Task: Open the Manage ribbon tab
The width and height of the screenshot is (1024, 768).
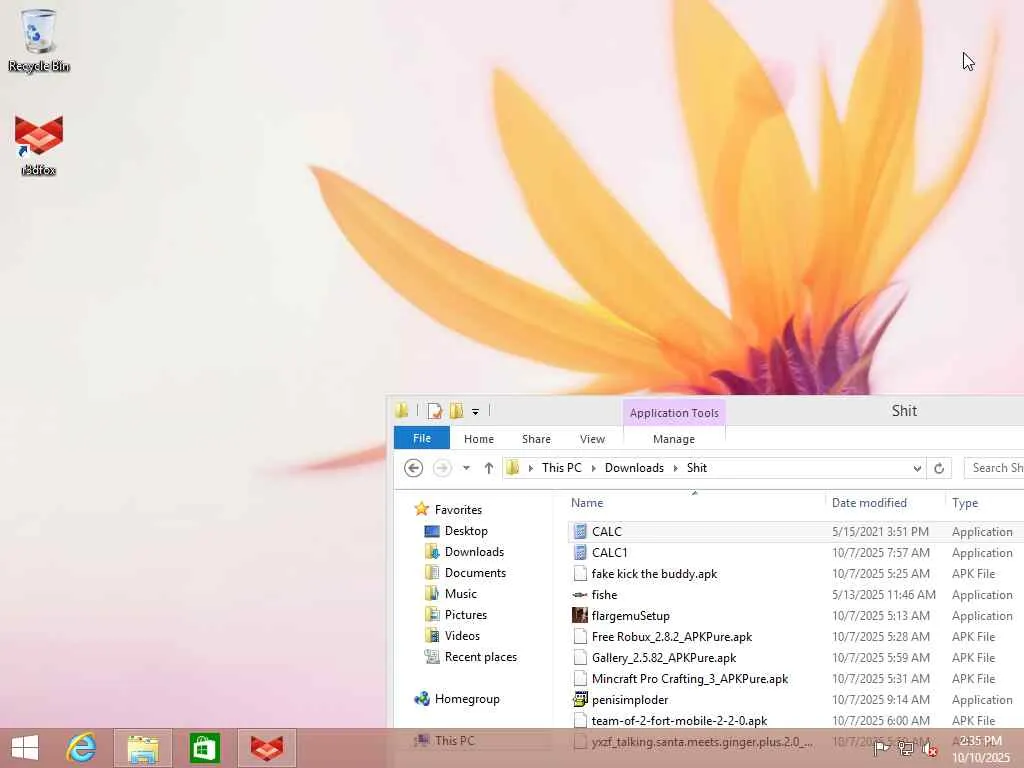Action: click(674, 439)
